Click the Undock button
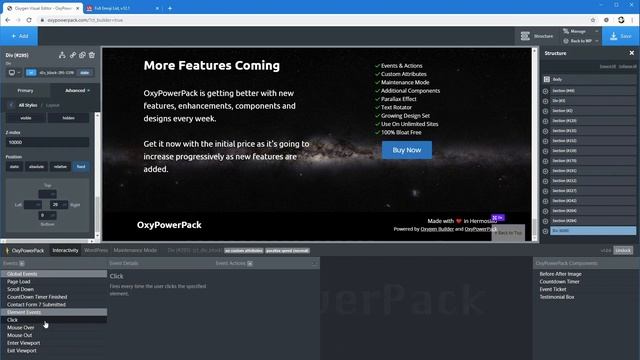Image resolution: width=640 pixels, height=360 pixels. coord(623,251)
